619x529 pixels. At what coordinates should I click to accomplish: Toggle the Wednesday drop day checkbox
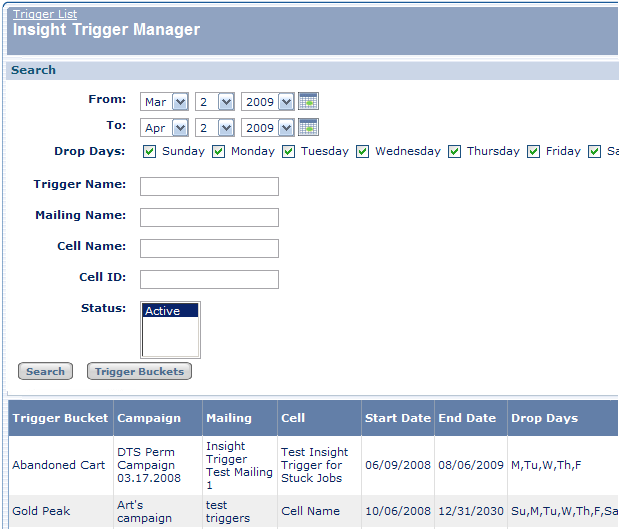click(363, 152)
